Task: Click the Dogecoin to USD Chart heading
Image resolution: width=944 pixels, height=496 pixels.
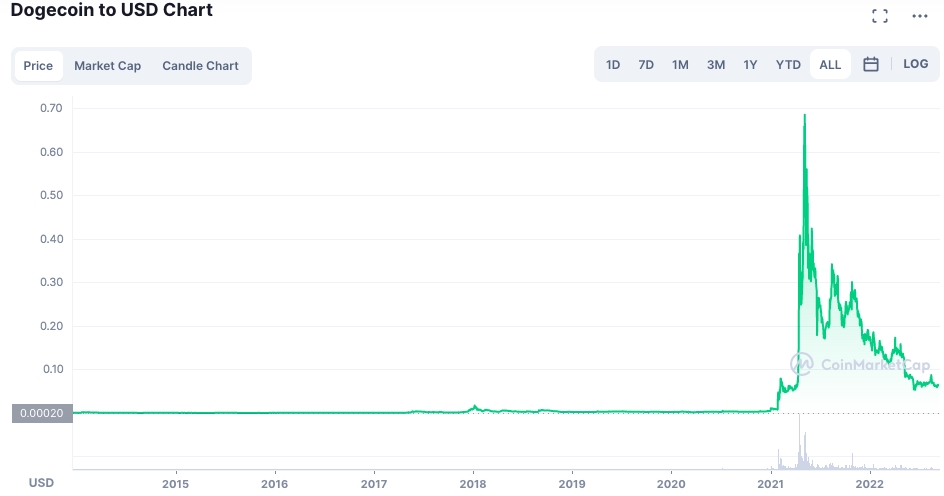Action: pos(111,10)
